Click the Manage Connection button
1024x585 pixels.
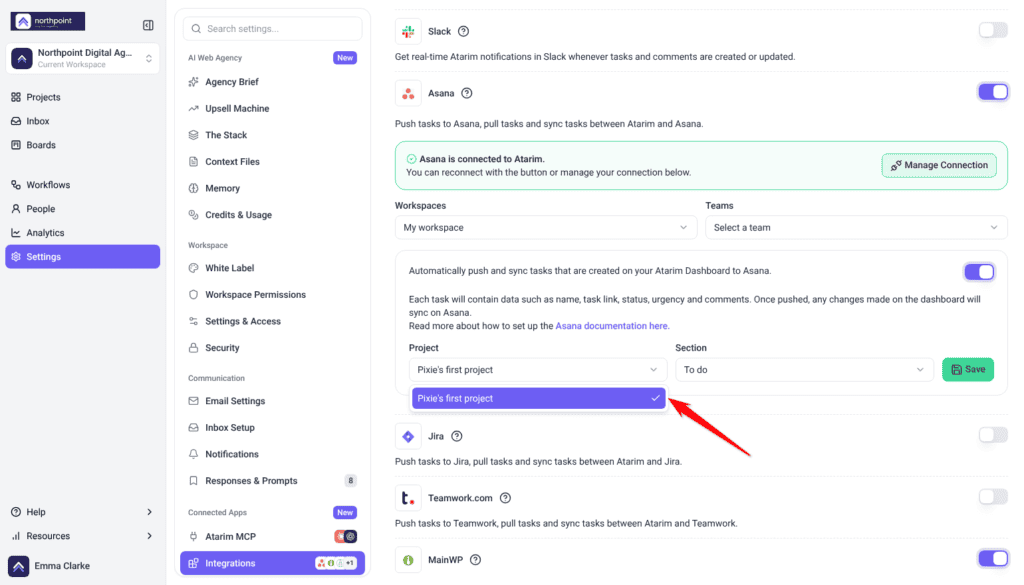tap(939, 165)
